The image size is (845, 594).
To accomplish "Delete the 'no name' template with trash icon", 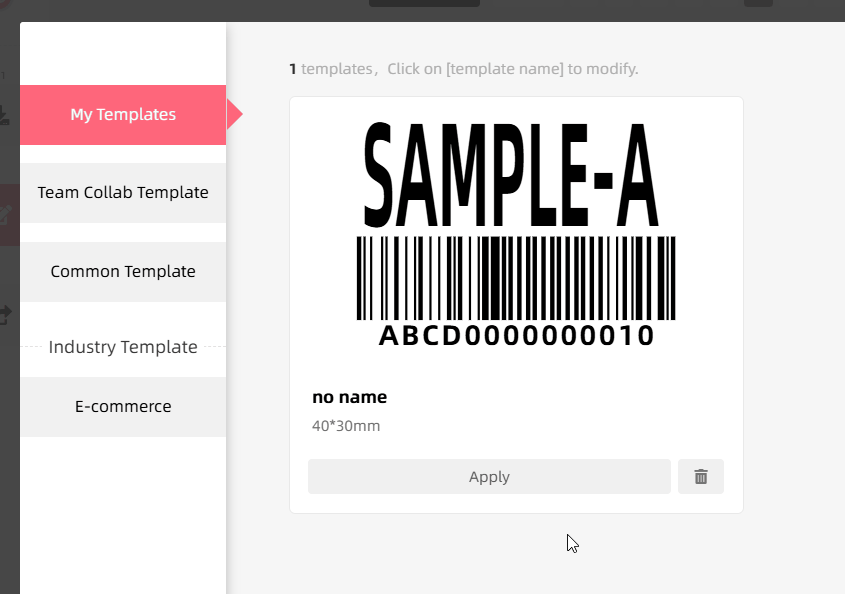I will (x=701, y=477).
